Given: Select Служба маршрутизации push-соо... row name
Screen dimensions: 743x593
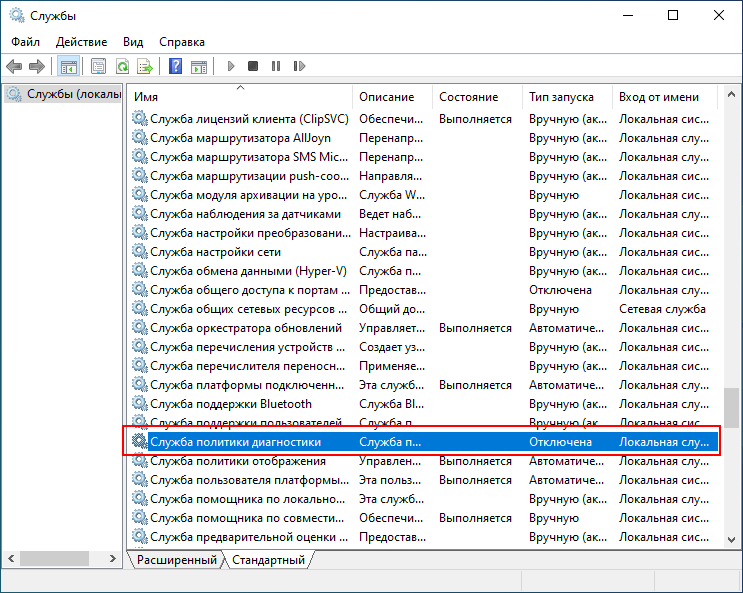Looking at the screenshot, I should [249, 176].
